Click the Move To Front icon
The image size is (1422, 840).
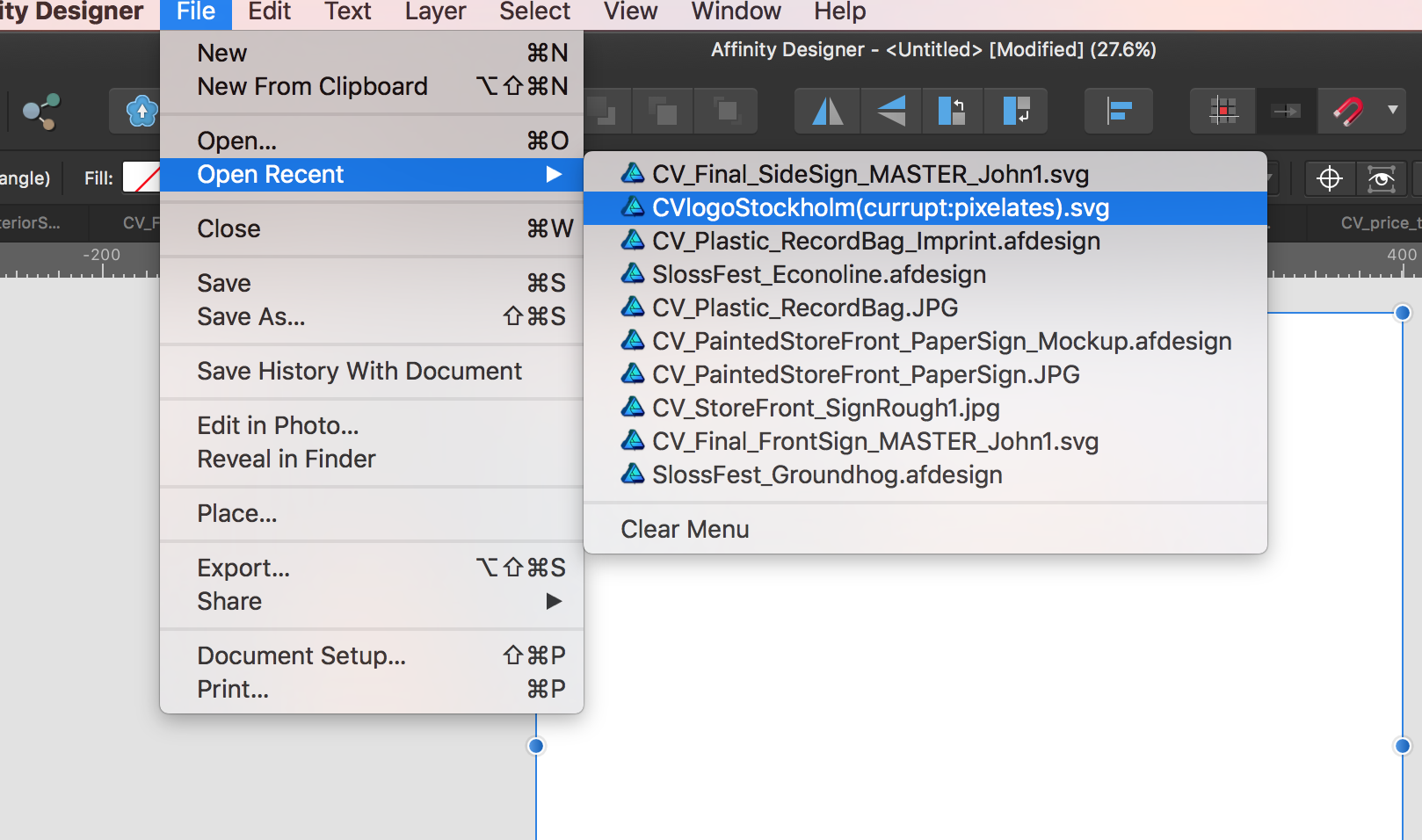(x=726, y=111)
